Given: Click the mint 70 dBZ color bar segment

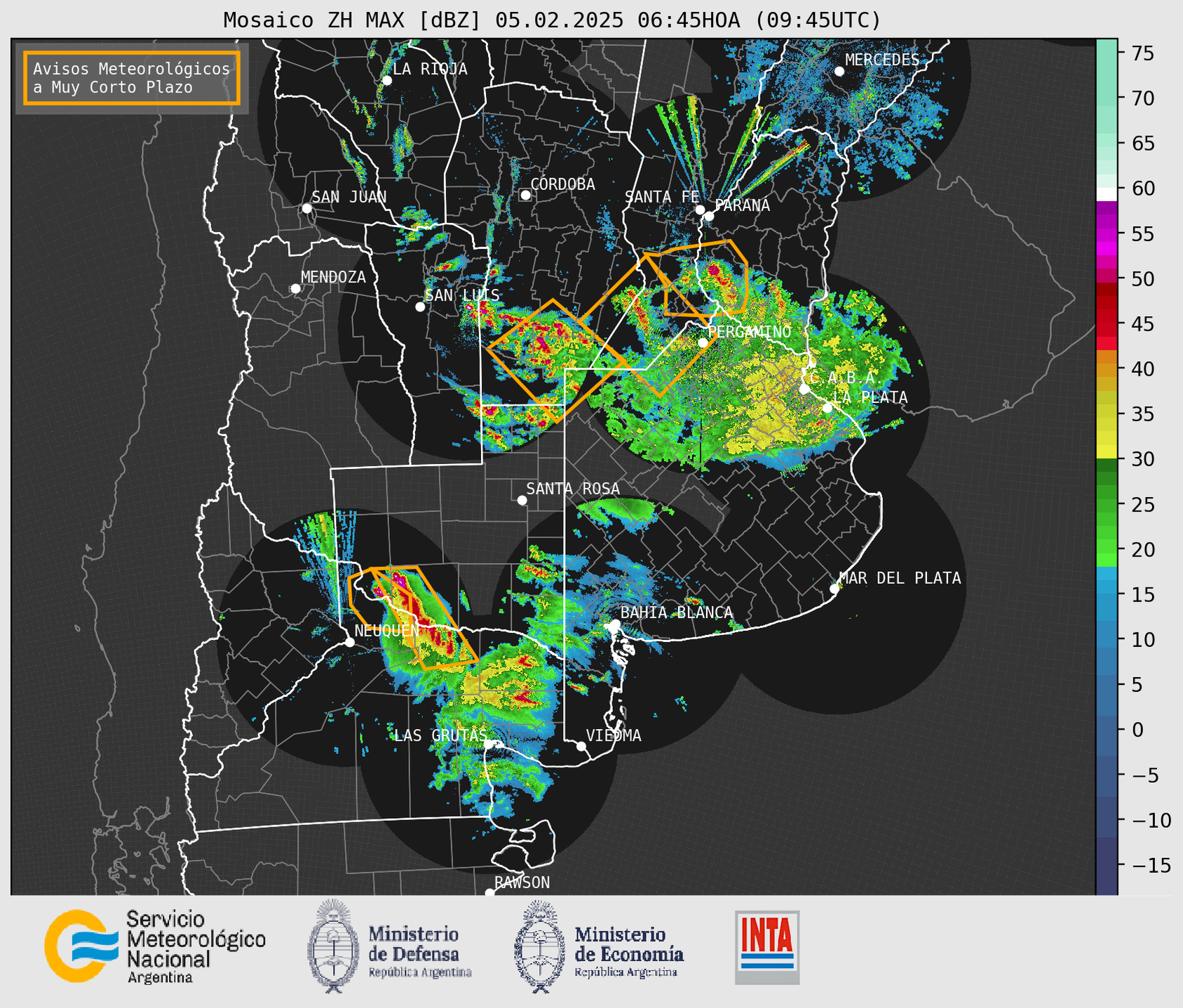Looking at the screenshot, I should (x=1107, y=99).
